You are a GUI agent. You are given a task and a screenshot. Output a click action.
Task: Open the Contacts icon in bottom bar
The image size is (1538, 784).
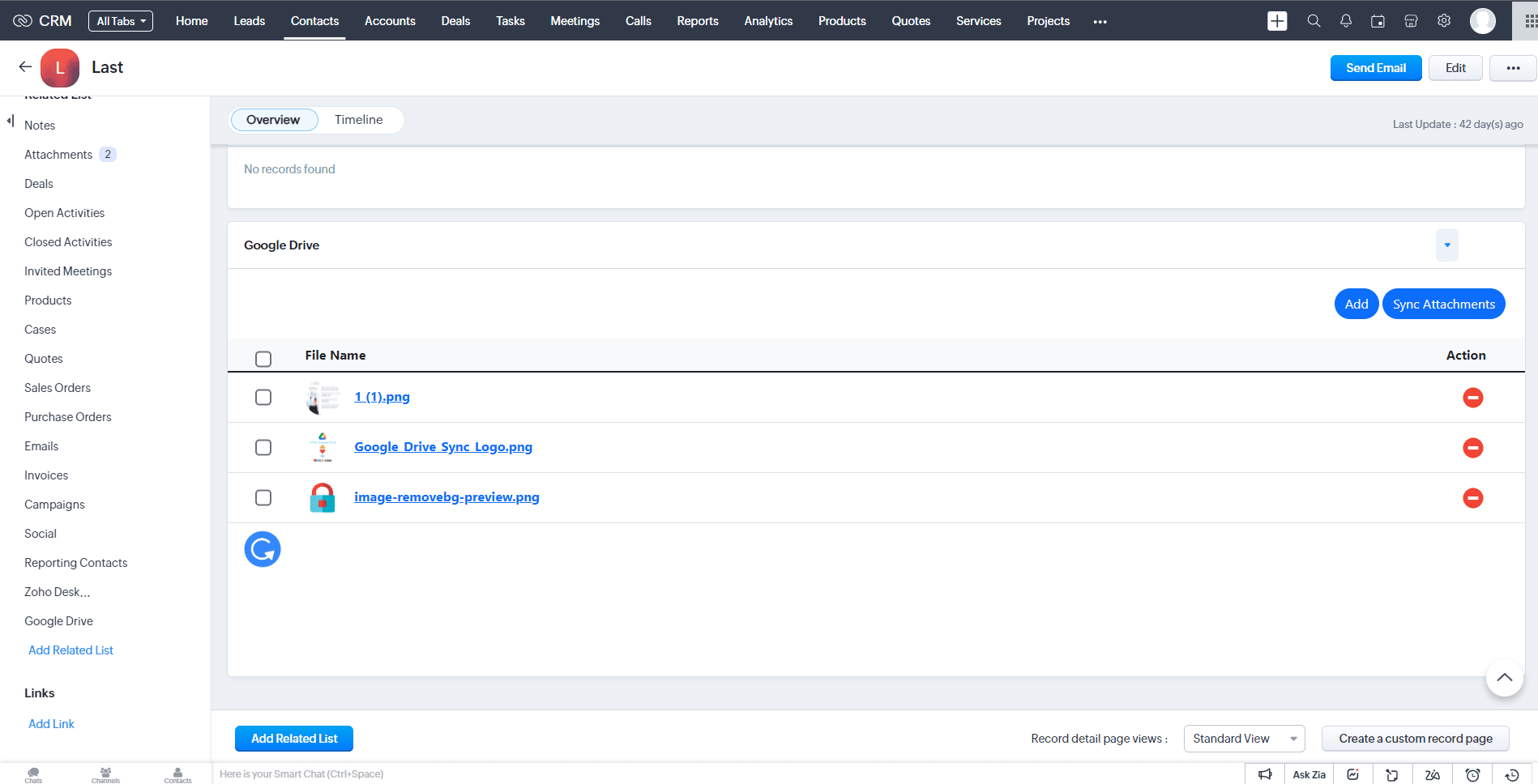point(177,774)
